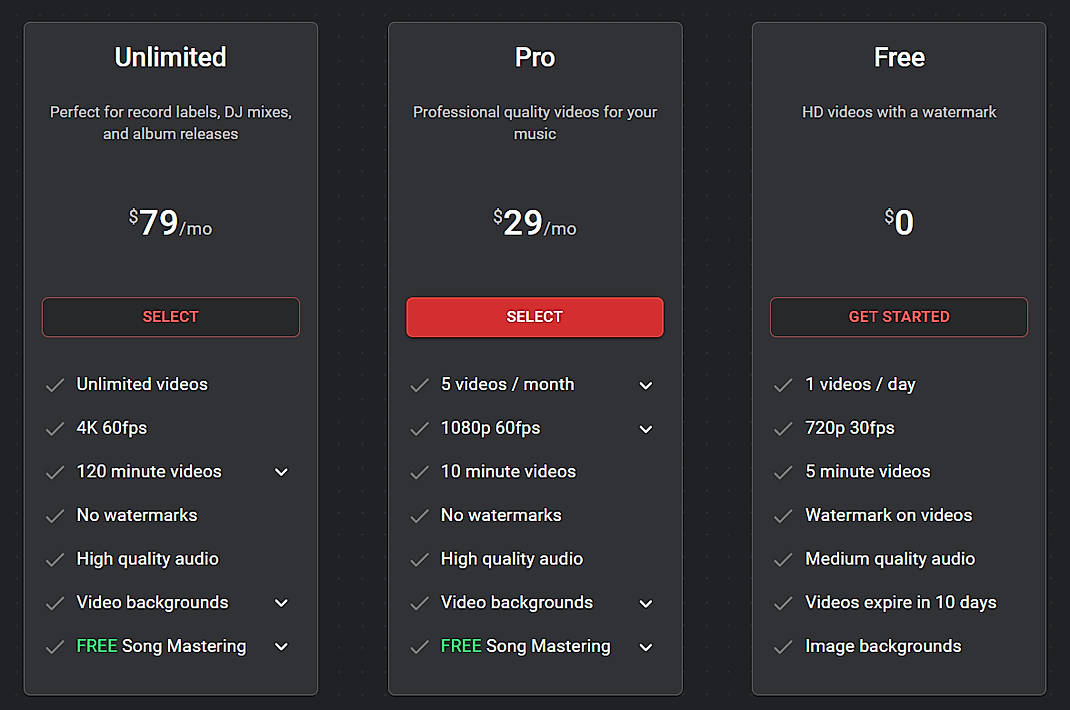Click 'Watermark on videos' feature text

[888, 515]
